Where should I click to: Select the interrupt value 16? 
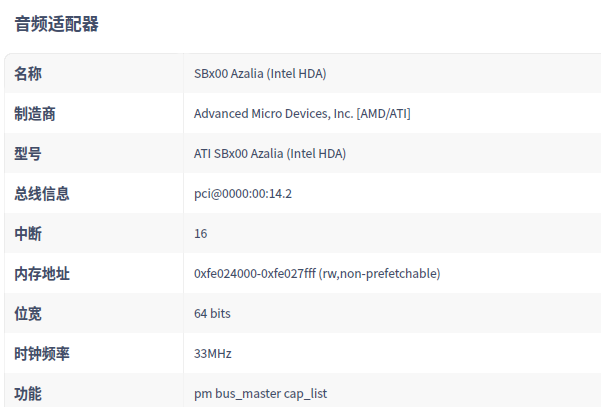201,234
